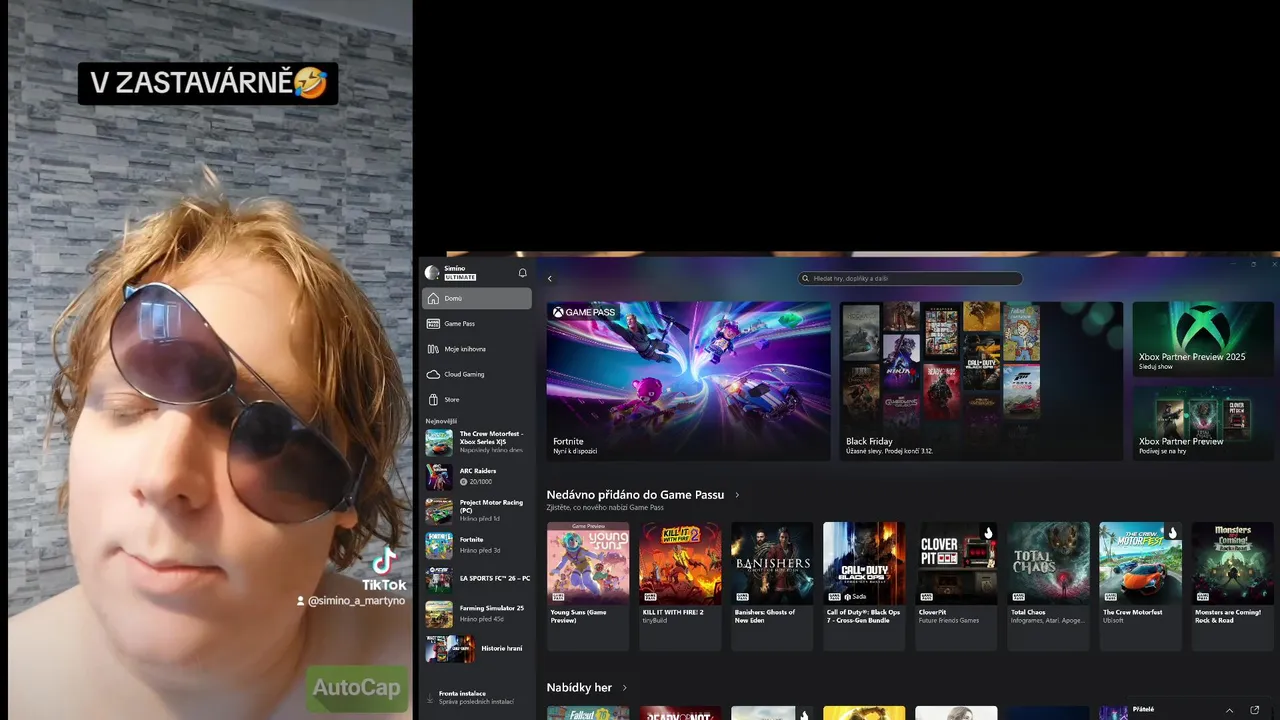Viewport: 1280px width, 720px height.
Task: Open The Crew Motorfest Xbox Series X|S recent entry
Action: [477, 442]
